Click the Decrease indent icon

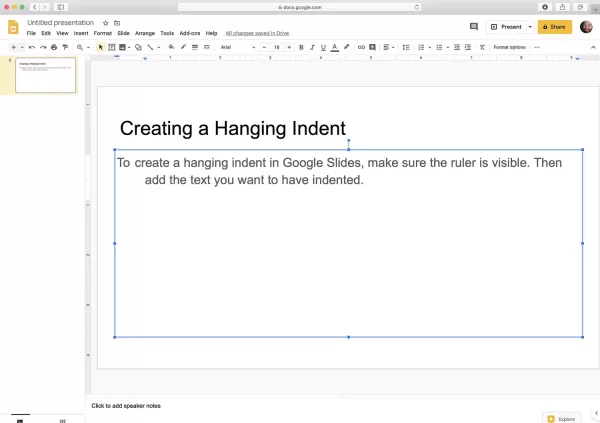[457, 47]
